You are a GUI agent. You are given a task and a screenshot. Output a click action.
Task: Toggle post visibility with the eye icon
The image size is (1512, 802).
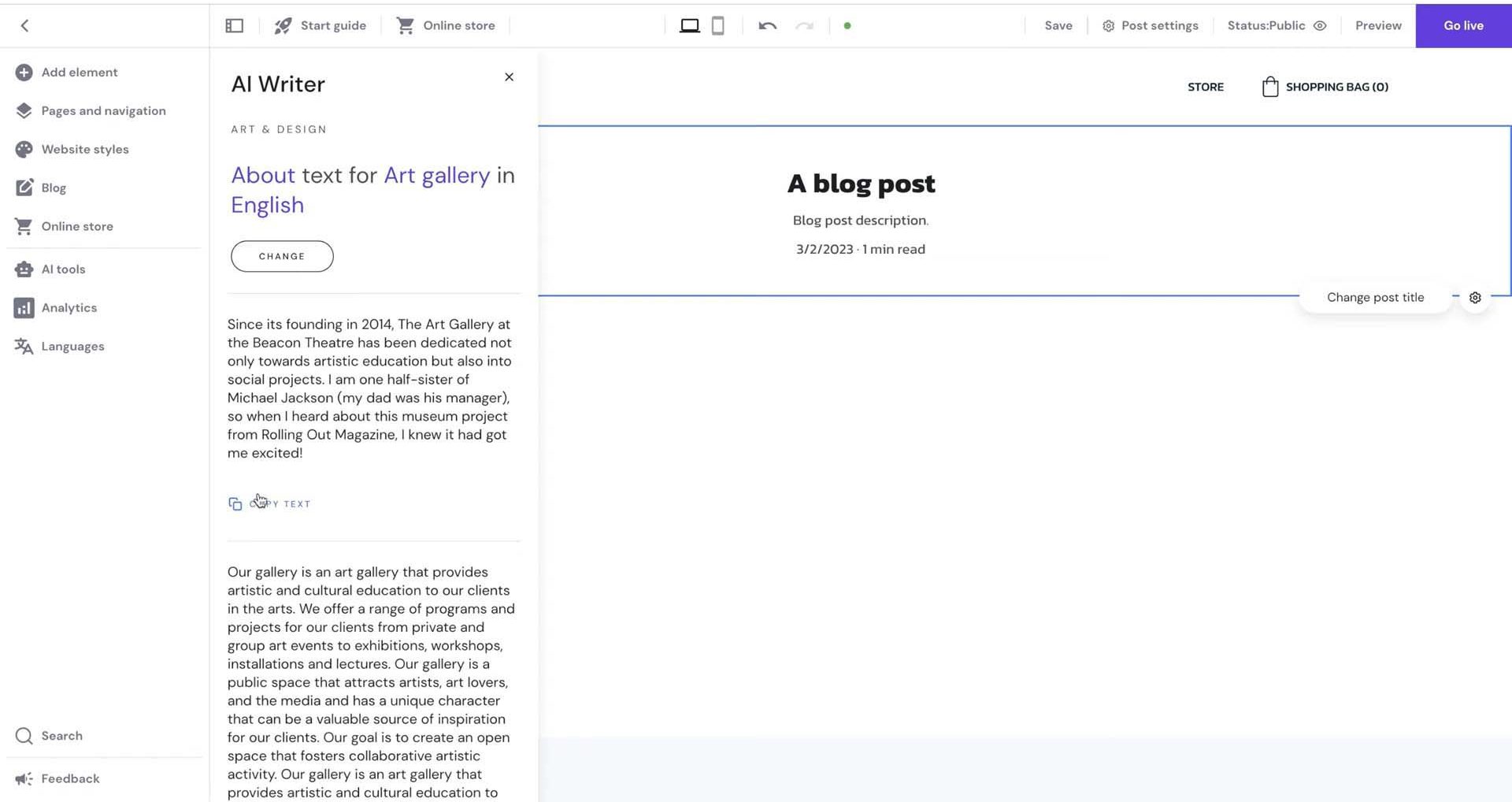click(1321, 25)
